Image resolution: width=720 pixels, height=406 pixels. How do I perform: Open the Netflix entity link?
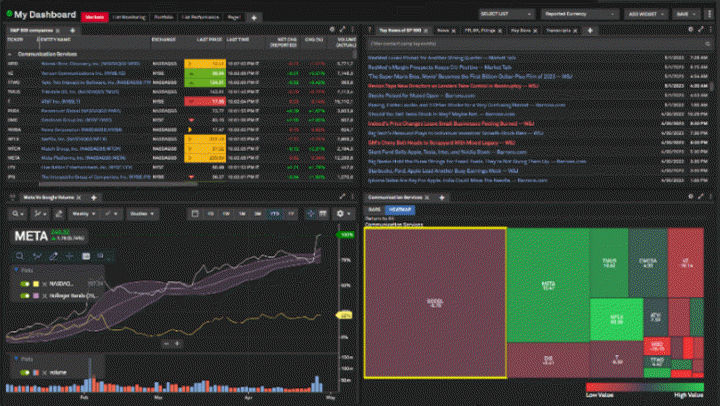click(73, 139)
